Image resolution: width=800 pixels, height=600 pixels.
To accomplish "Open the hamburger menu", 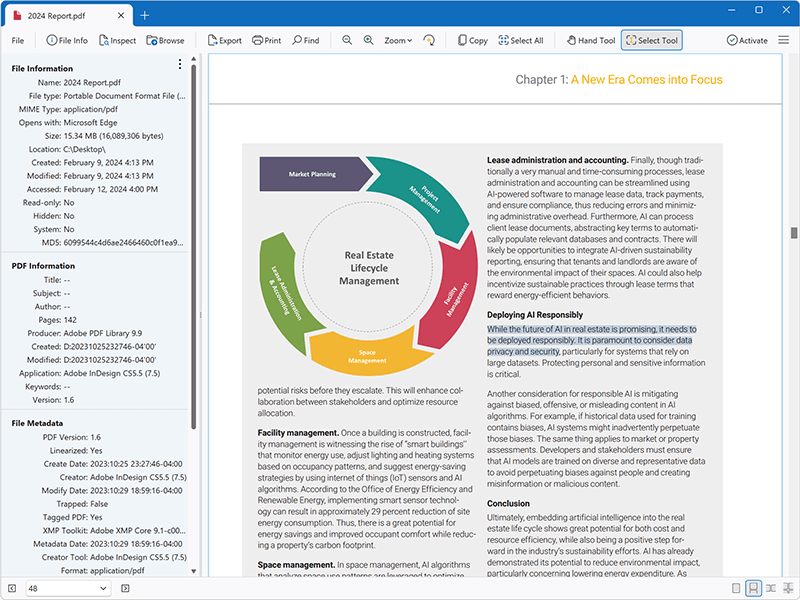I will click(x=784, y=40).
